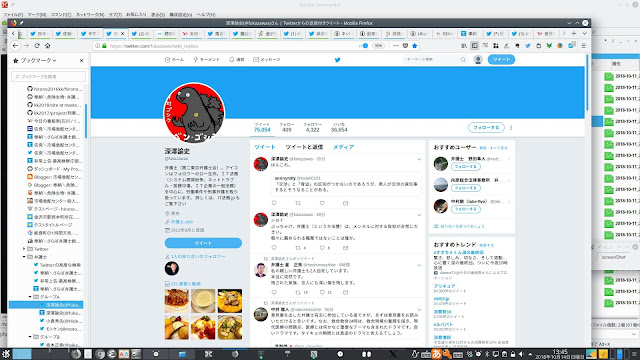Switch to ツイートと返信 tab
Screen dimensions: 640x360
304,147
